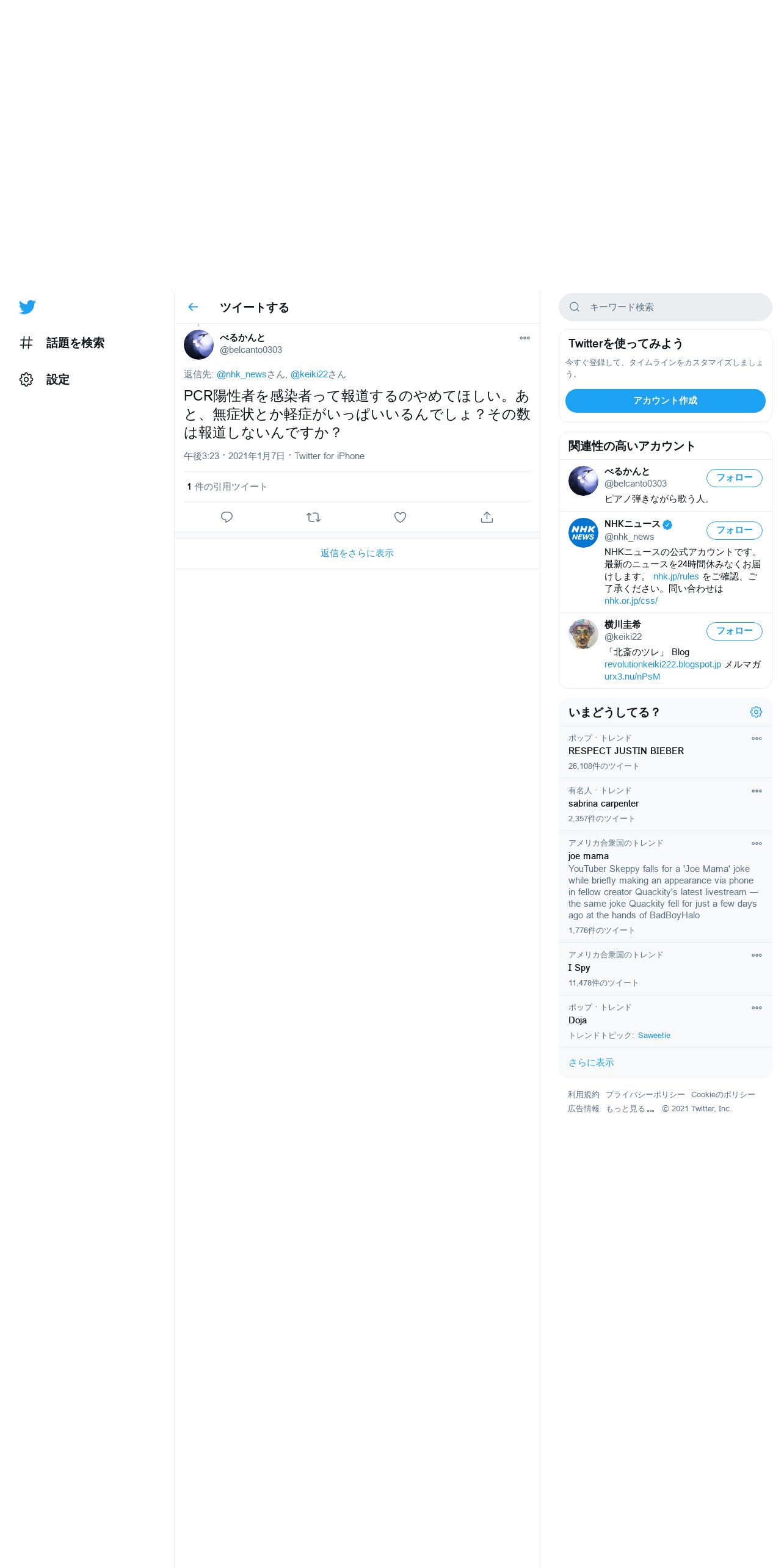Expand もっと見る in footer
The width and height of the screenshot is (784, 1568).
pyautogui.click(x=630, y=1109)
